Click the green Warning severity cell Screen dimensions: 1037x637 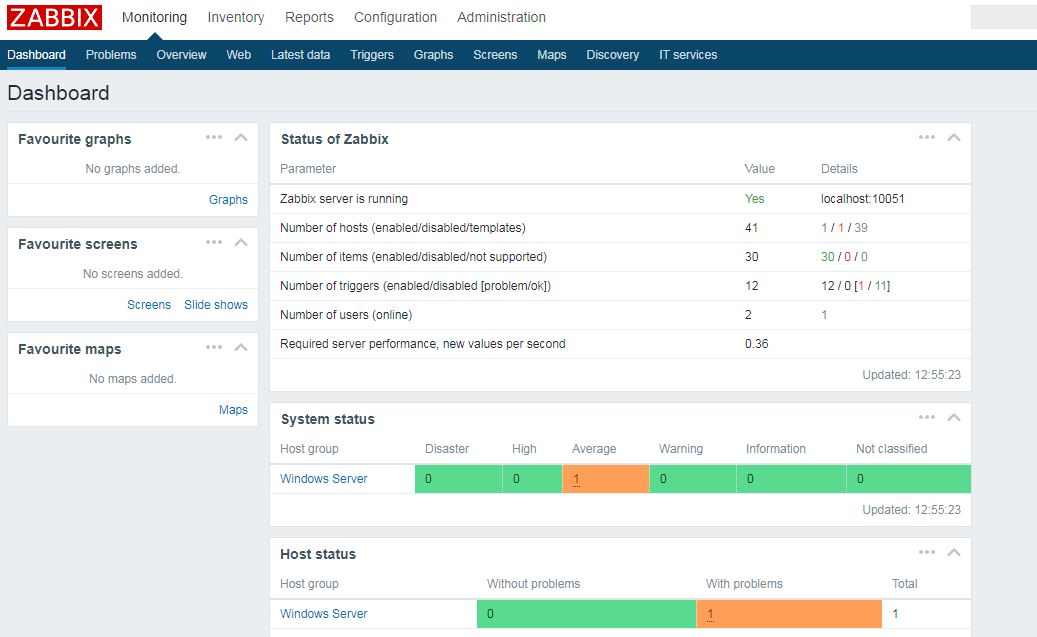tap(692, 479)
